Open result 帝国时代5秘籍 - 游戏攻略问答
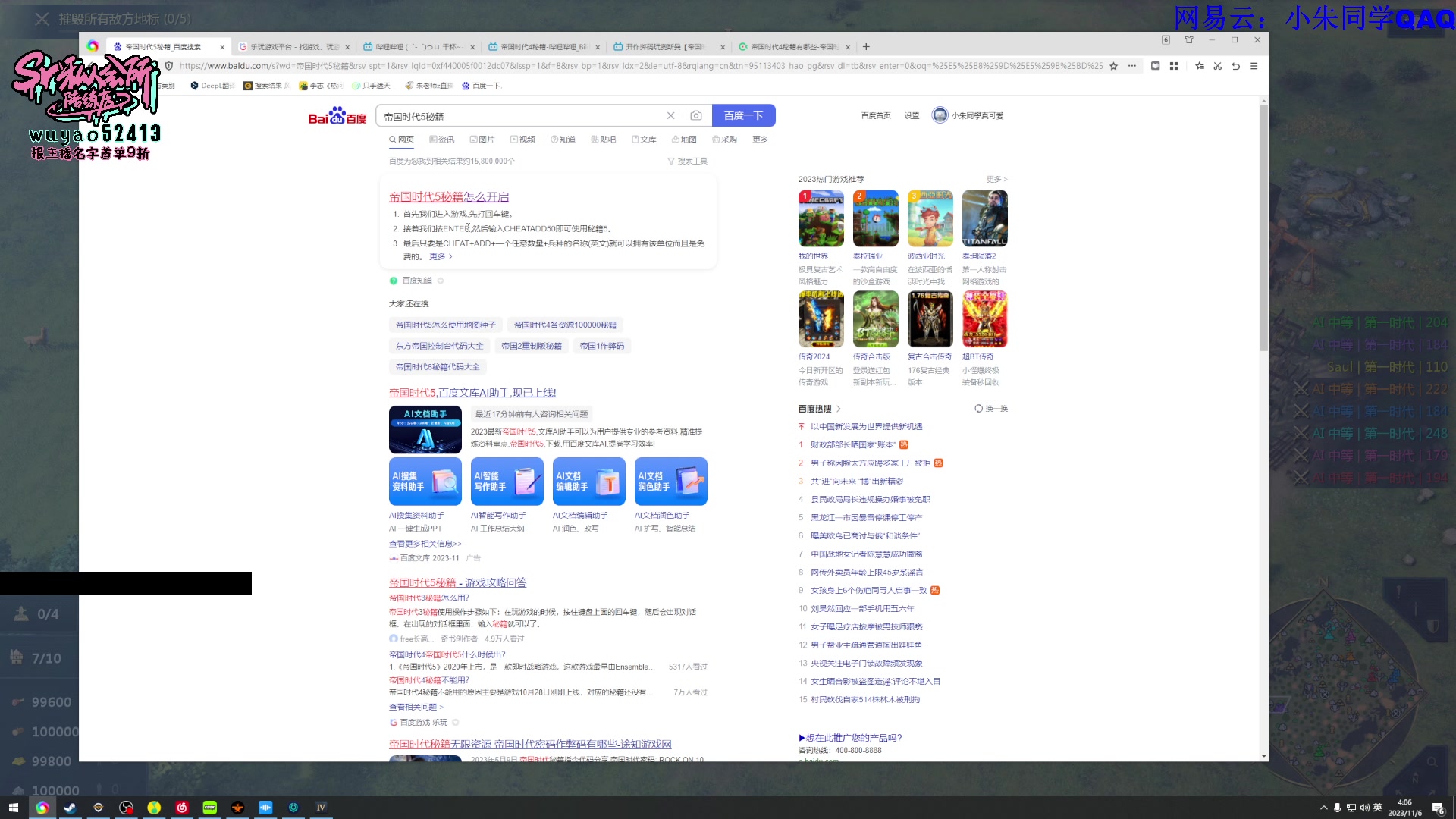The image size is (1456, 819). [457, 583]
